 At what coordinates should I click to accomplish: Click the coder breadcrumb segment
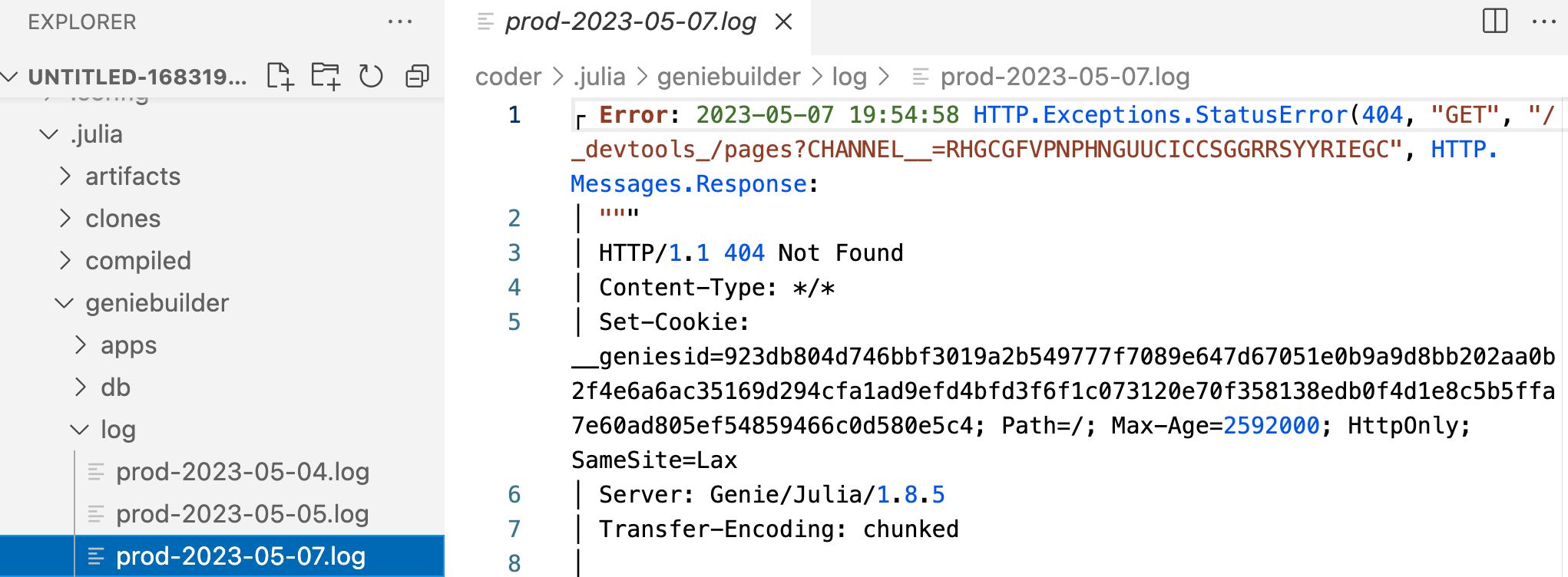coord(508,77)
